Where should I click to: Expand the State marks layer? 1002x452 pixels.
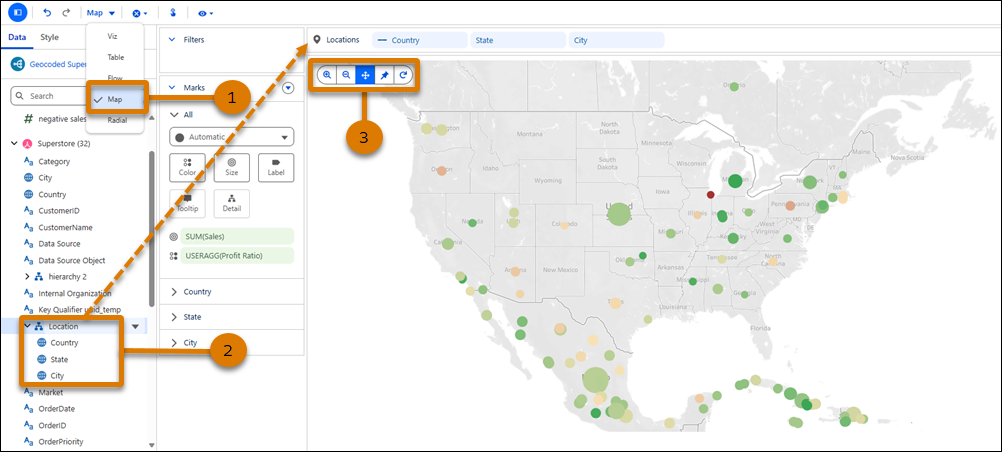tap(174, 317)
